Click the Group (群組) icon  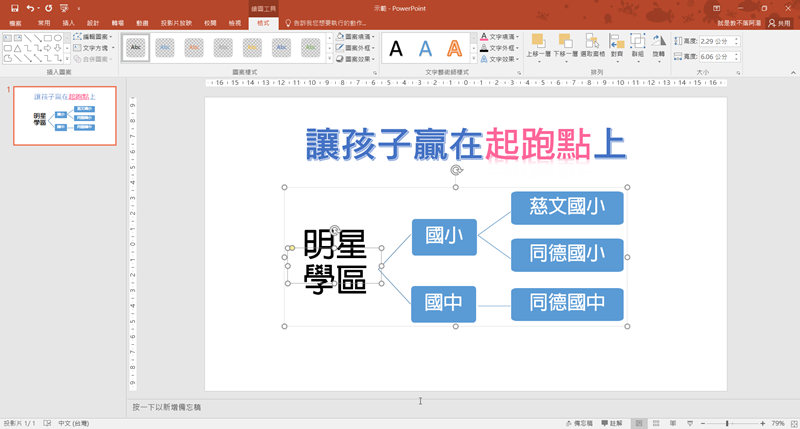point(638,45)
